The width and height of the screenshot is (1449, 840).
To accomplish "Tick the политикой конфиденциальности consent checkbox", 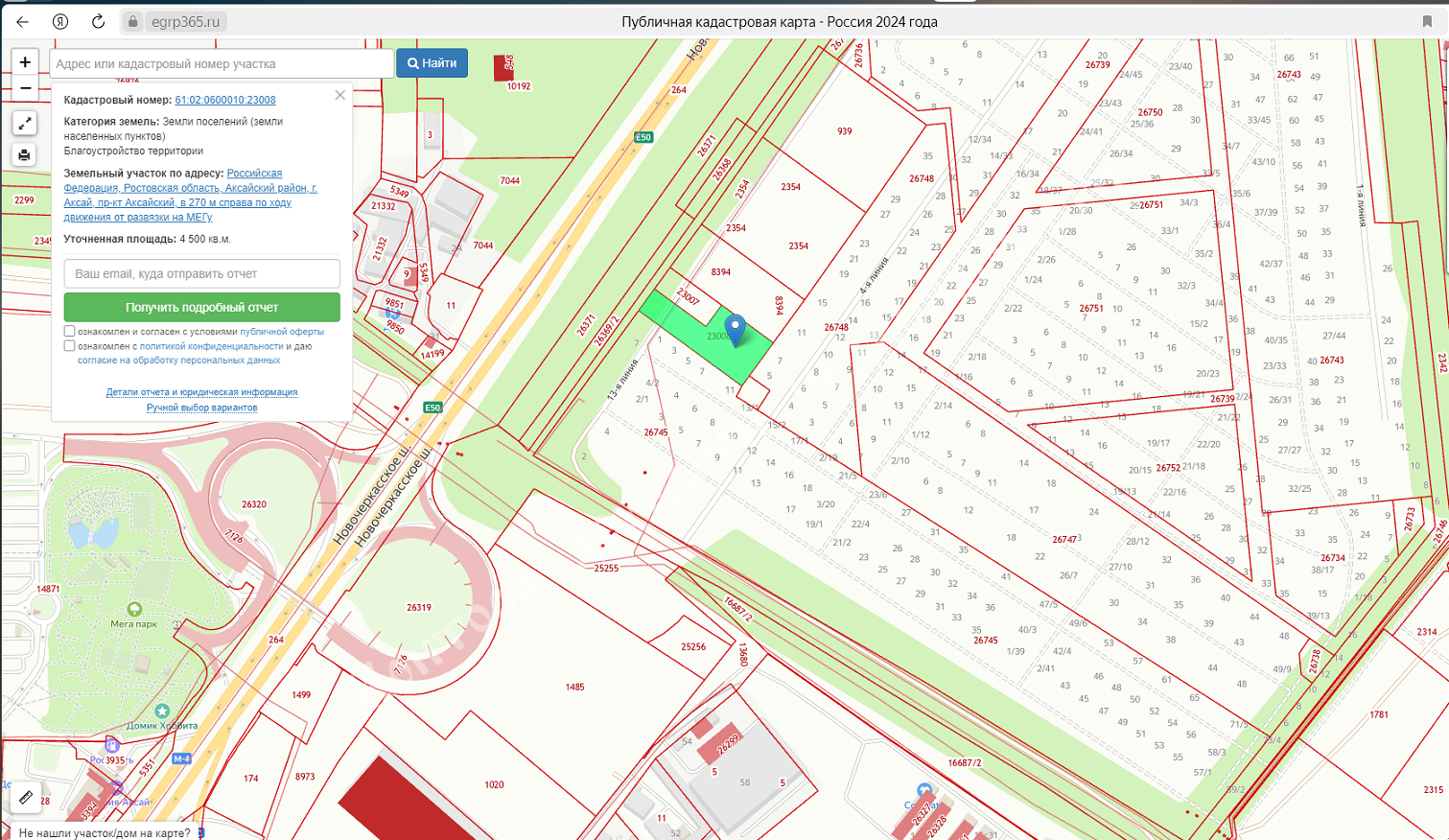I will (x=69, y=346).
